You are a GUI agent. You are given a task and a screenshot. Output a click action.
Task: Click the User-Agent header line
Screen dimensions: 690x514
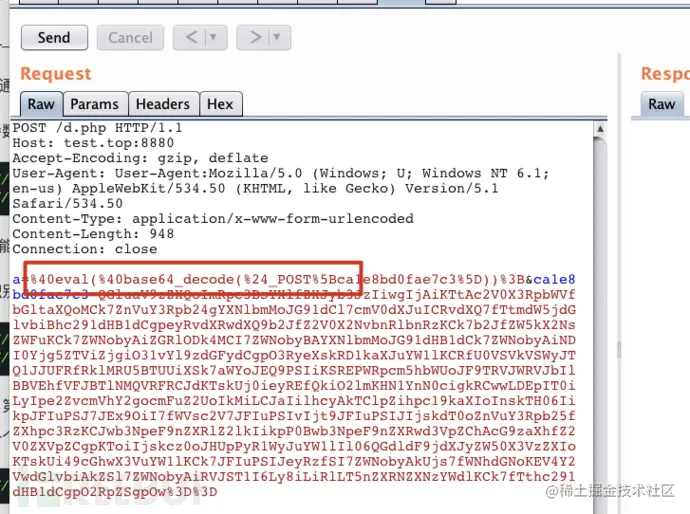281,173
